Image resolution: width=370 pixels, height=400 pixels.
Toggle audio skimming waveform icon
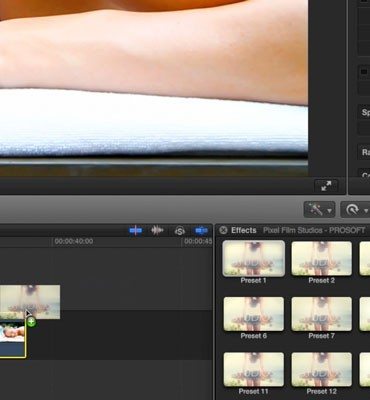(157, 230)
